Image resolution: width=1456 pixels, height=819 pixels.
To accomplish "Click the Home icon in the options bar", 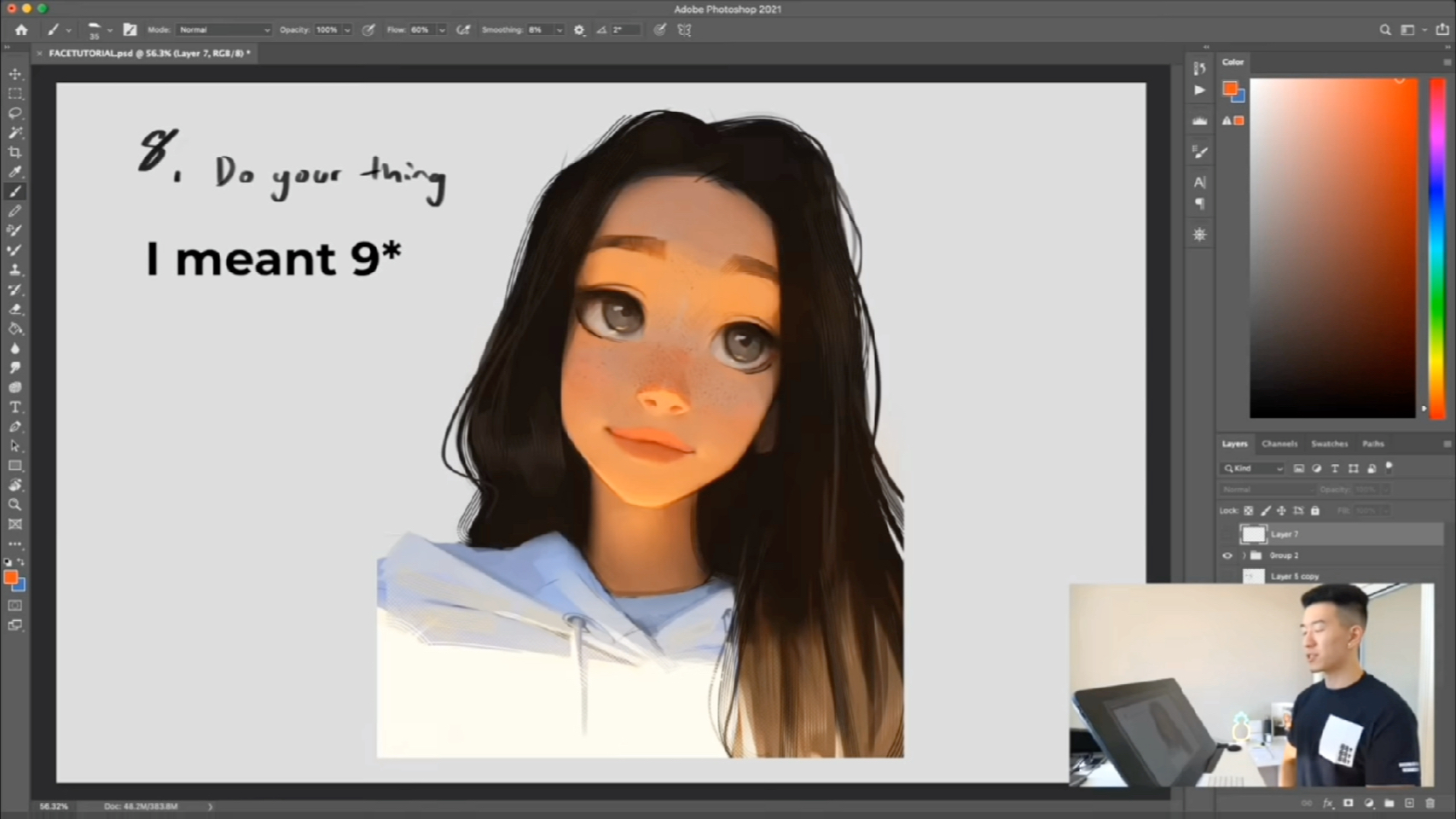I will click(x=21, y=30).
